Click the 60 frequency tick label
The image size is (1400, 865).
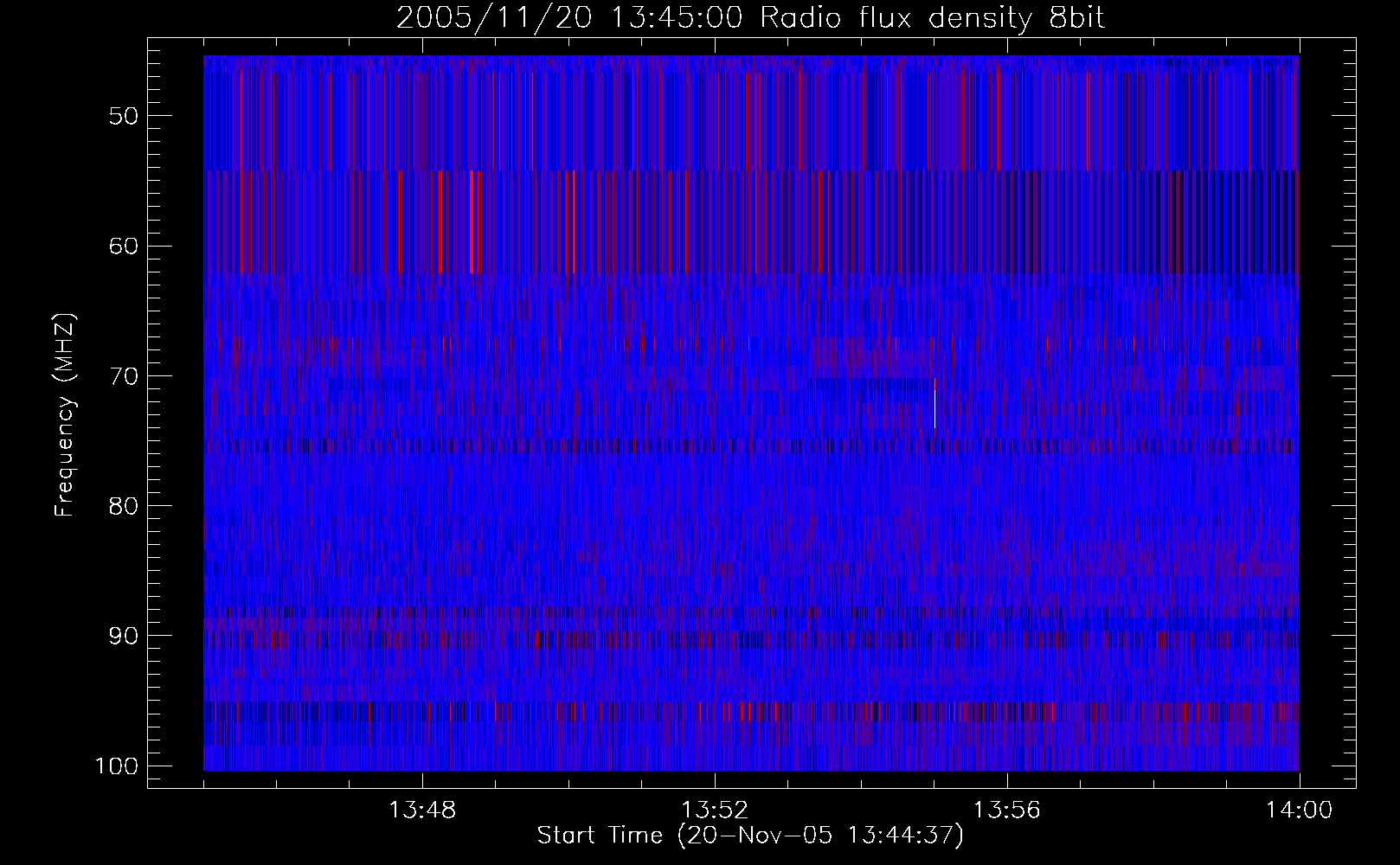tap(124, 246)
